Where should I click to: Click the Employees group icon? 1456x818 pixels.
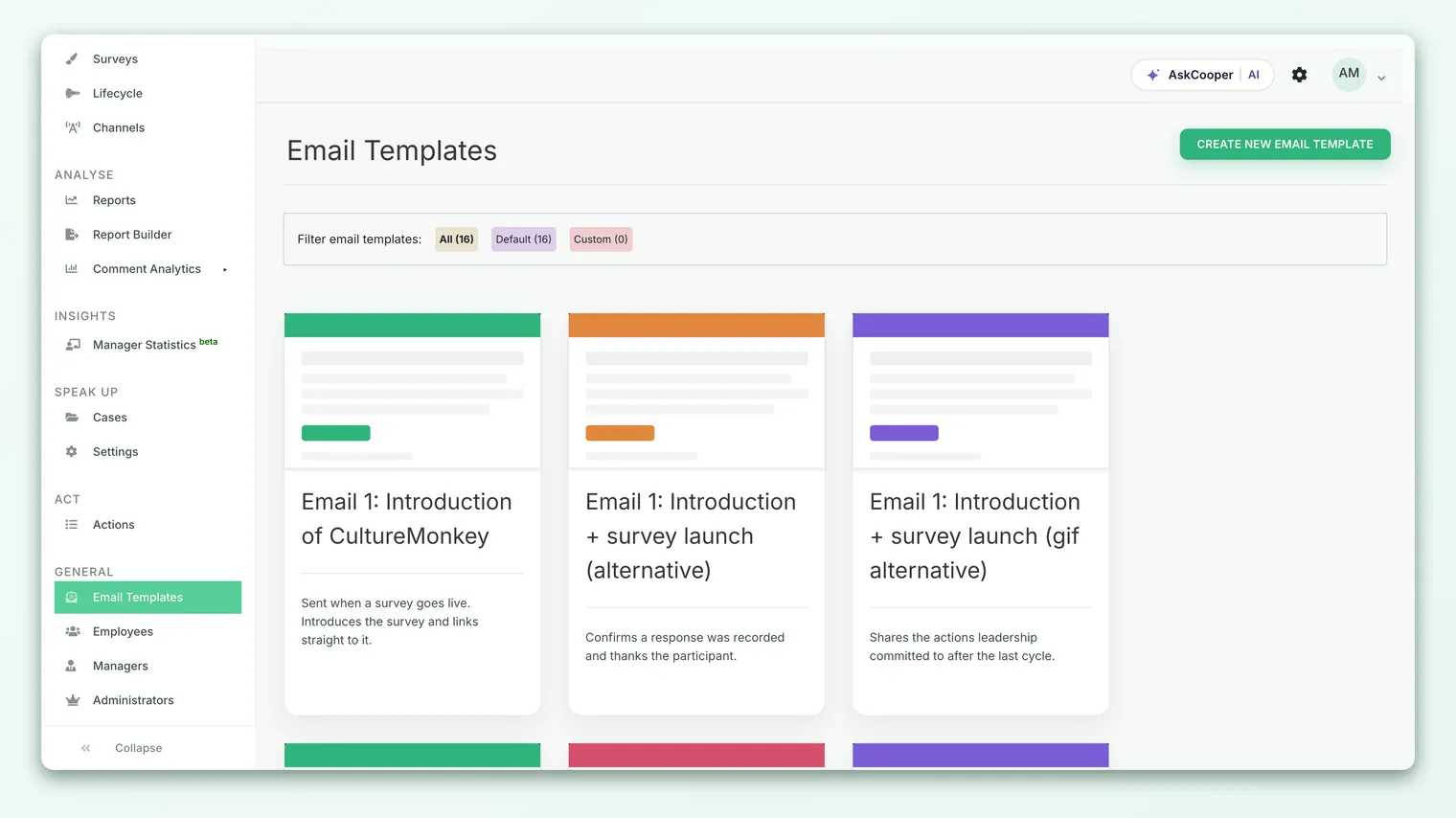click(73, 632)
